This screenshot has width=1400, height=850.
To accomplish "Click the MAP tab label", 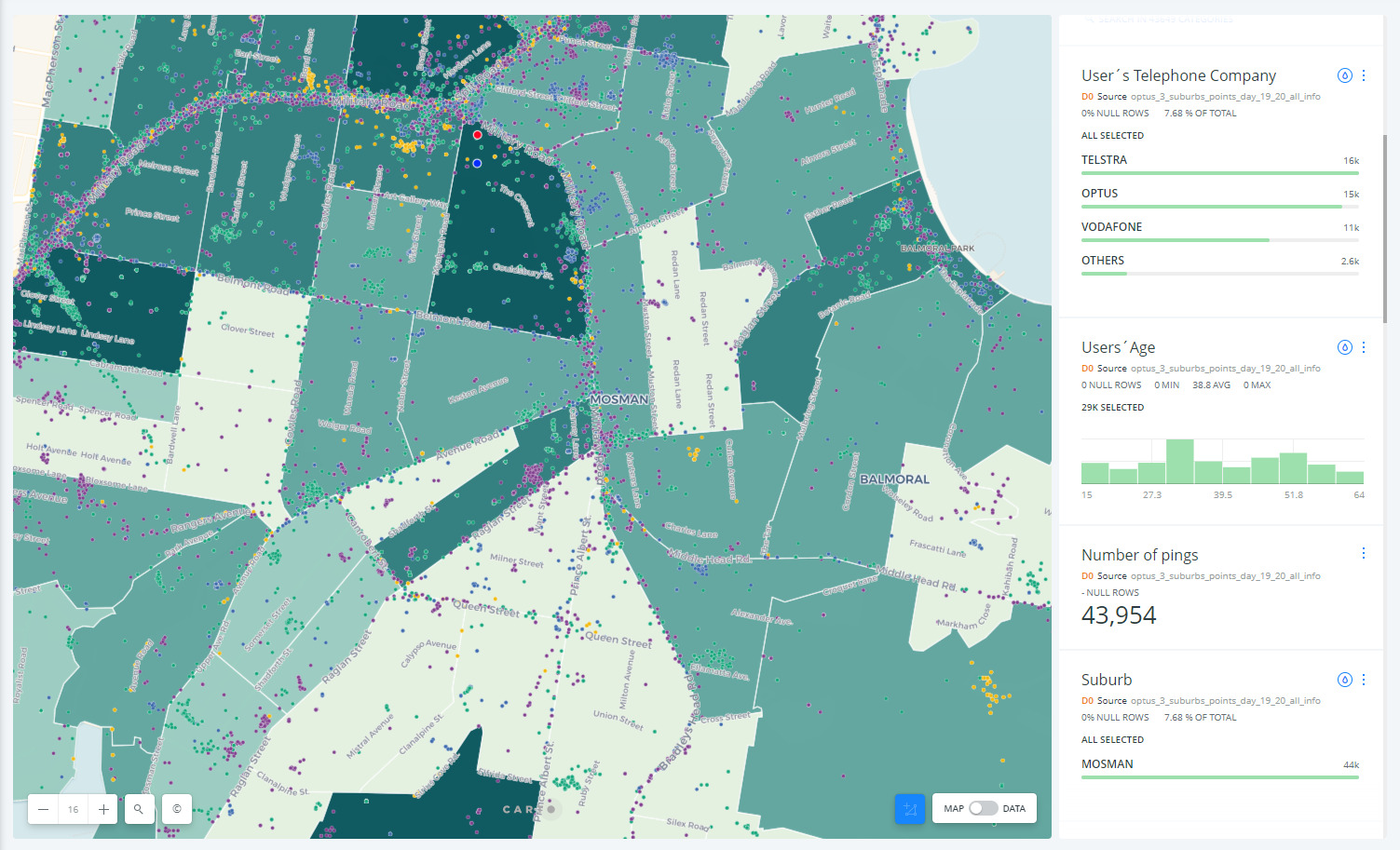I will pyautogui.click(x=952, y=808).
